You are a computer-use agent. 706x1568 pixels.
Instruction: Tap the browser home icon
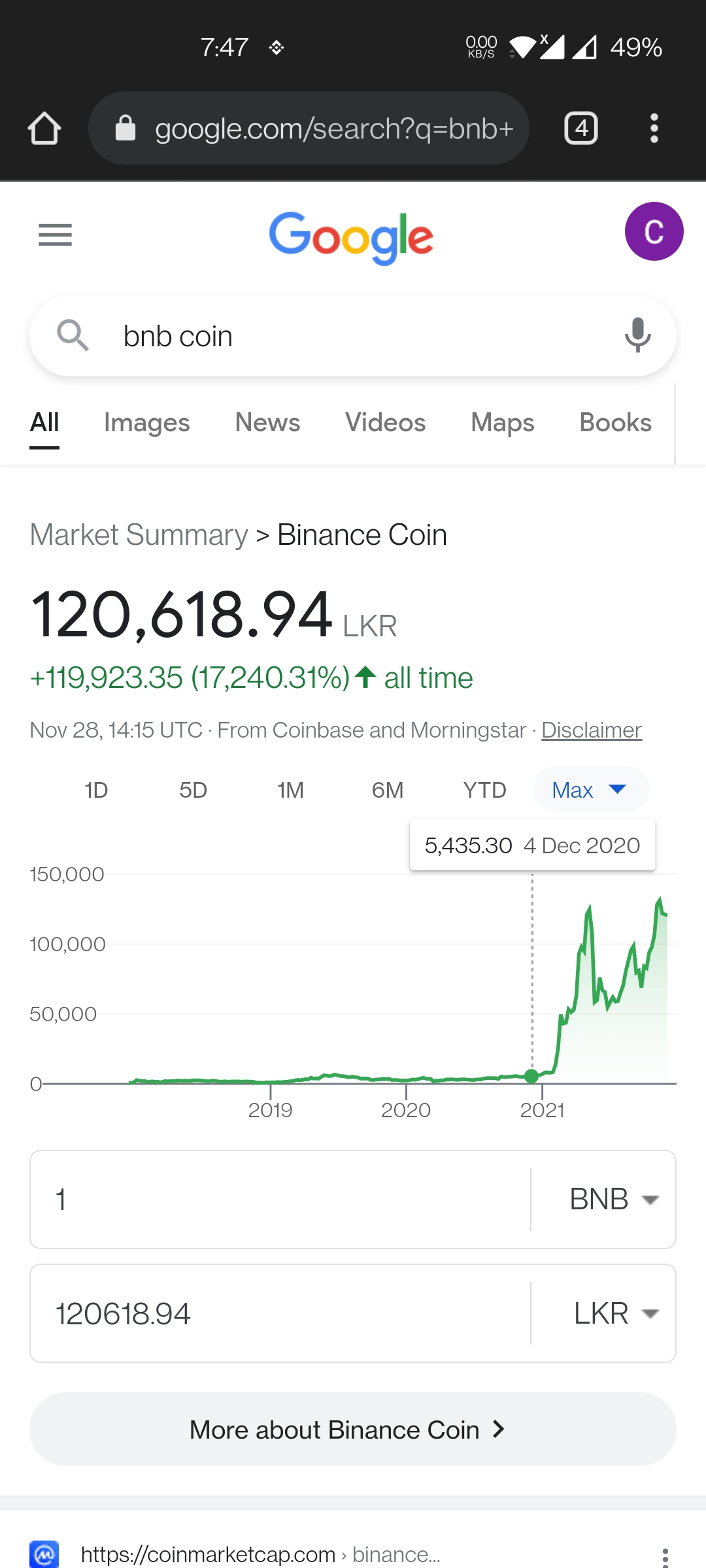pyautogui.click(x=44, y=128)
